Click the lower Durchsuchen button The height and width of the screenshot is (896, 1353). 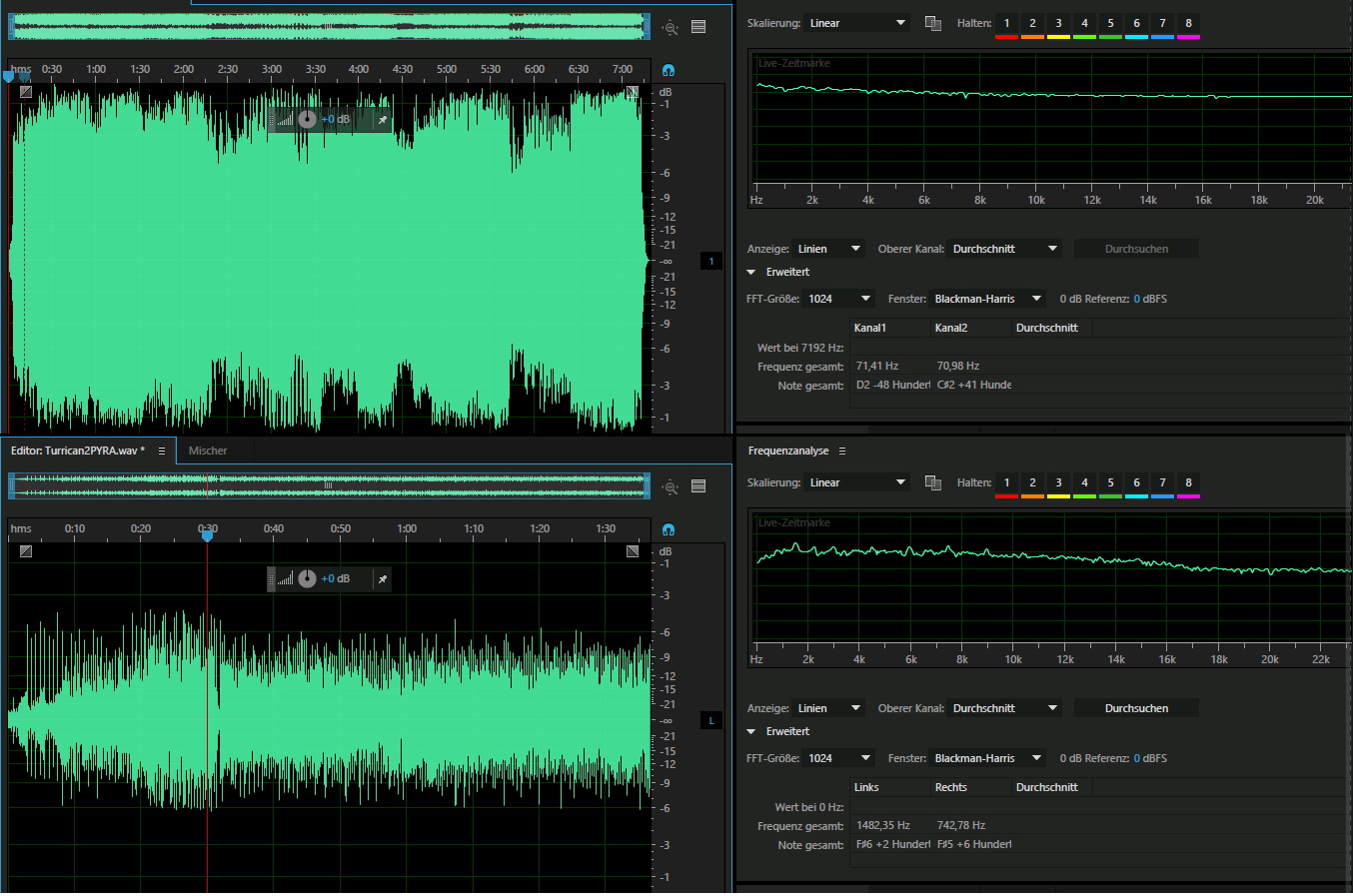point(1136,708)
